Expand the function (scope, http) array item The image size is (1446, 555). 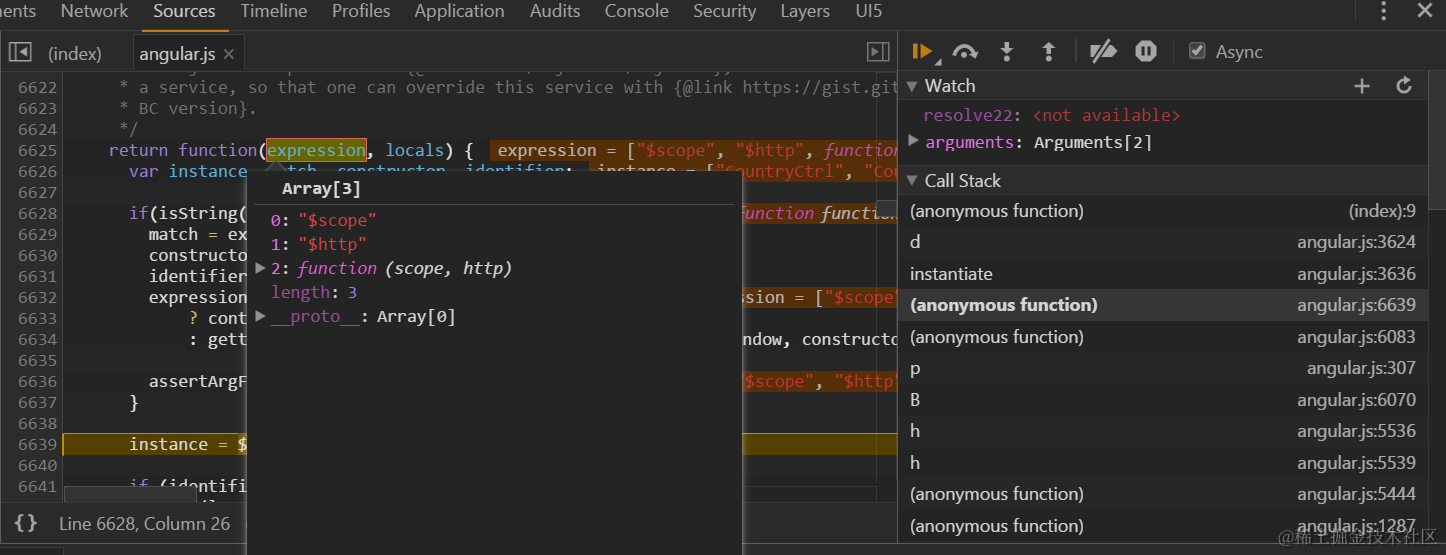[261, 268]
